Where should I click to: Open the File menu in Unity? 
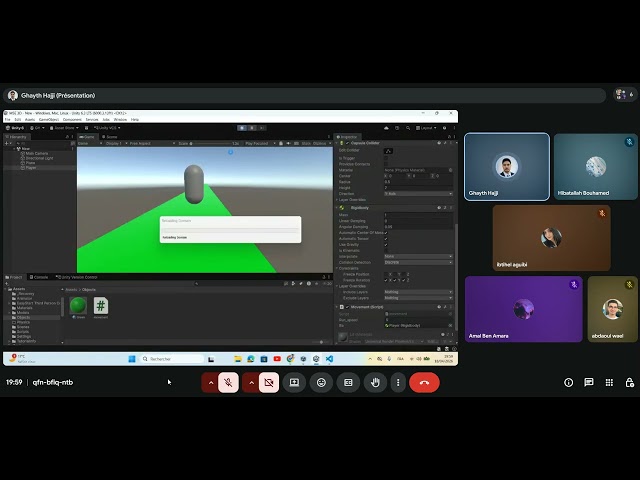click(7, 120)
